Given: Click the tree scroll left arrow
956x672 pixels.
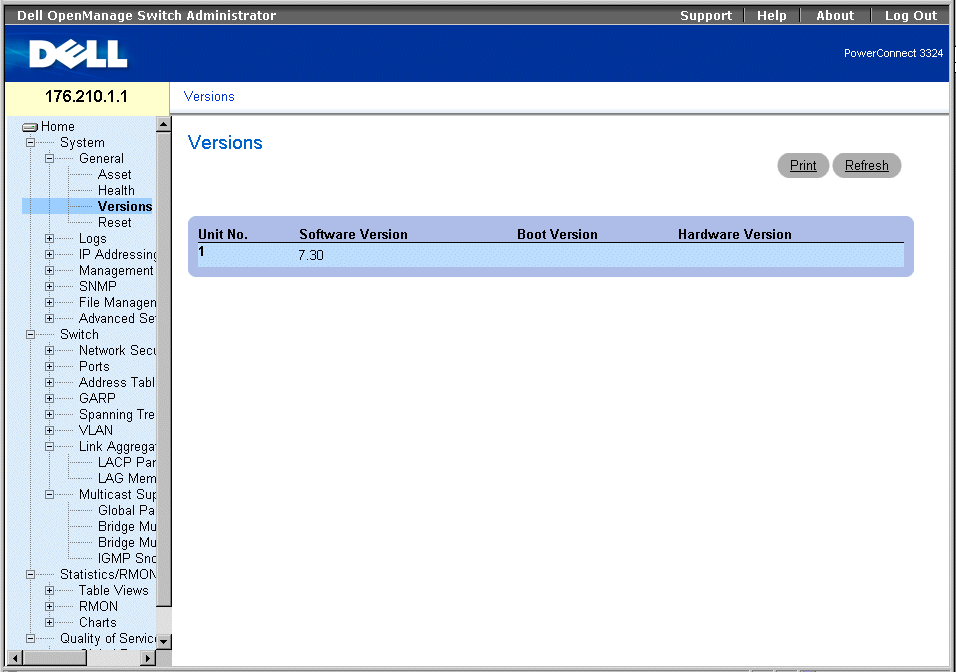Looking at the screenshot, I should (x=15, y=658).
